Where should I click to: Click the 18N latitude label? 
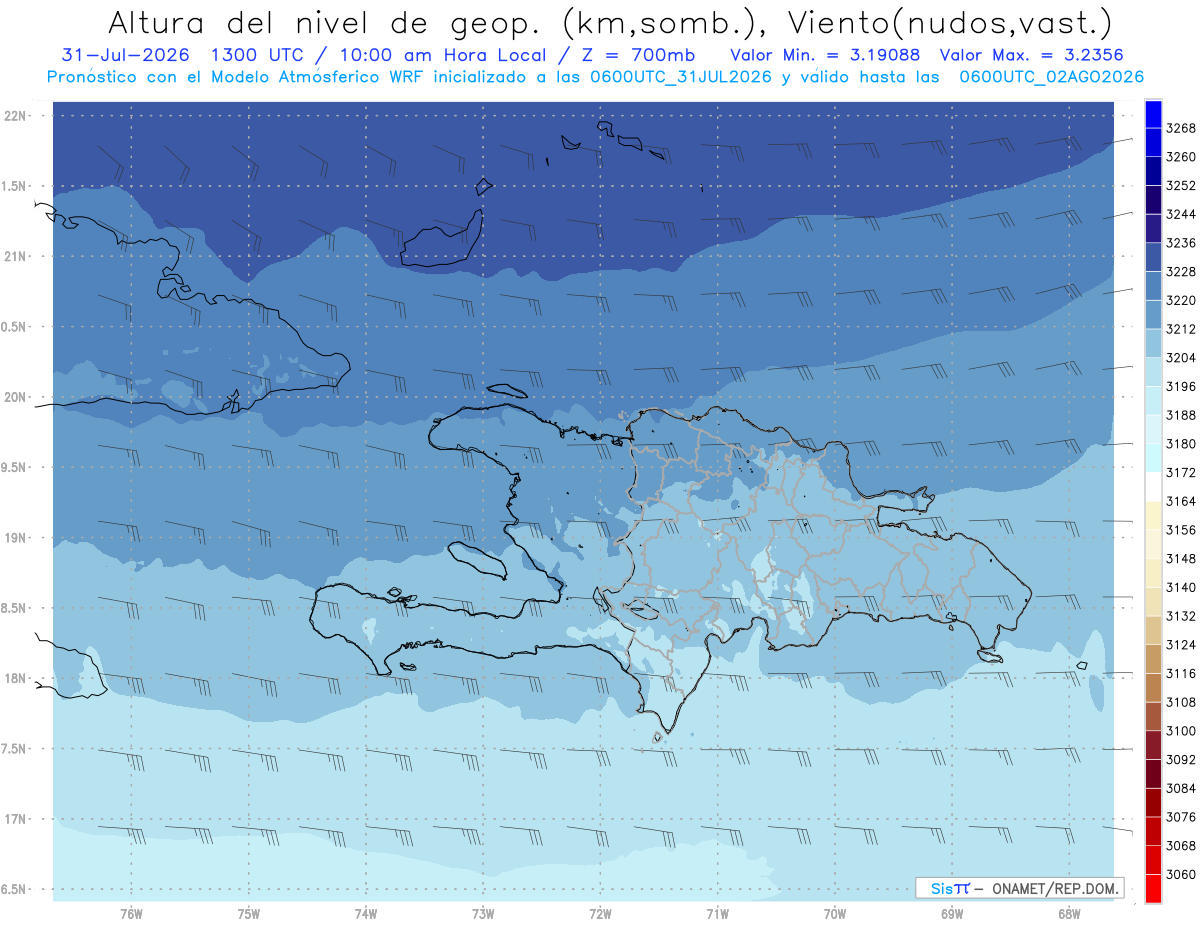(17, 679)
